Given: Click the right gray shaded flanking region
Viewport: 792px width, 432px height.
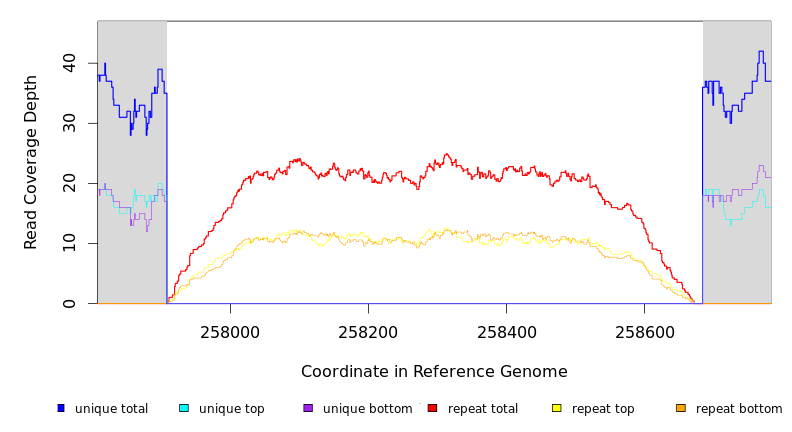Looking at the screenshot, I should [737, 260].
